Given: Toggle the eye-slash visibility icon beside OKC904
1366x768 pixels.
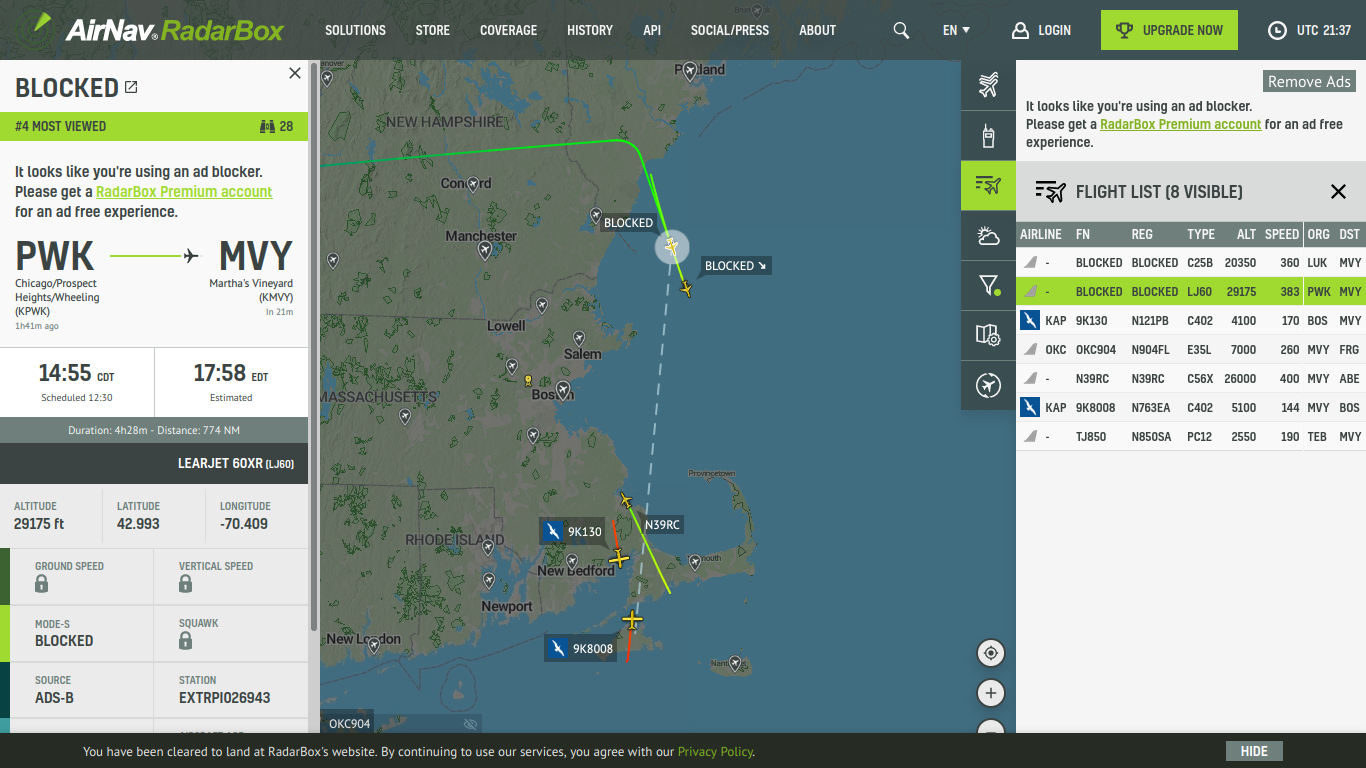Looking at the screenshot, I should [471, 724].
